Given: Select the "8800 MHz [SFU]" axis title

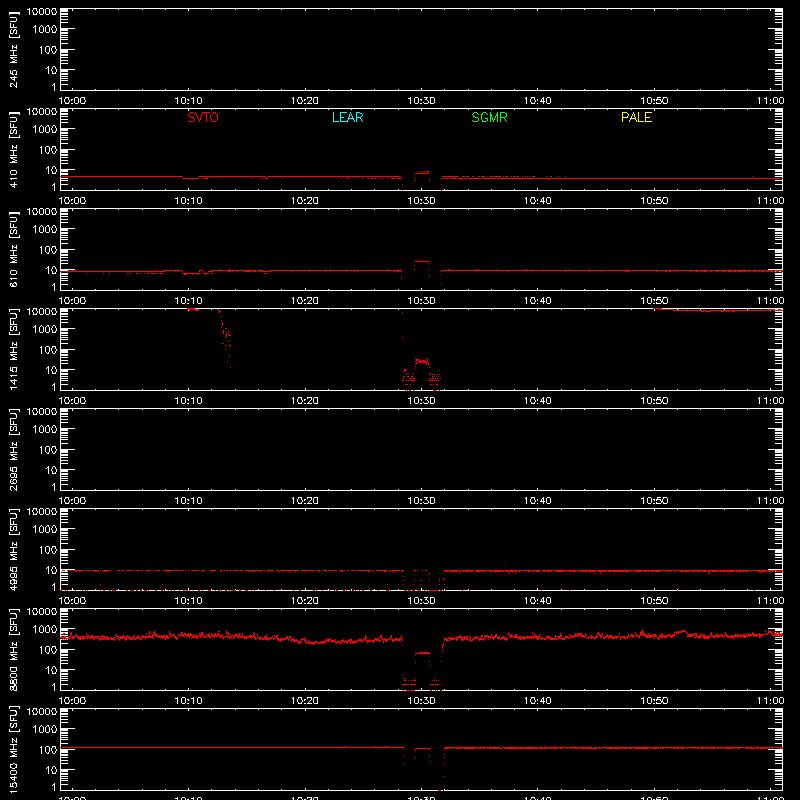Looking at the screenshot, I should [x=13, y=650].
